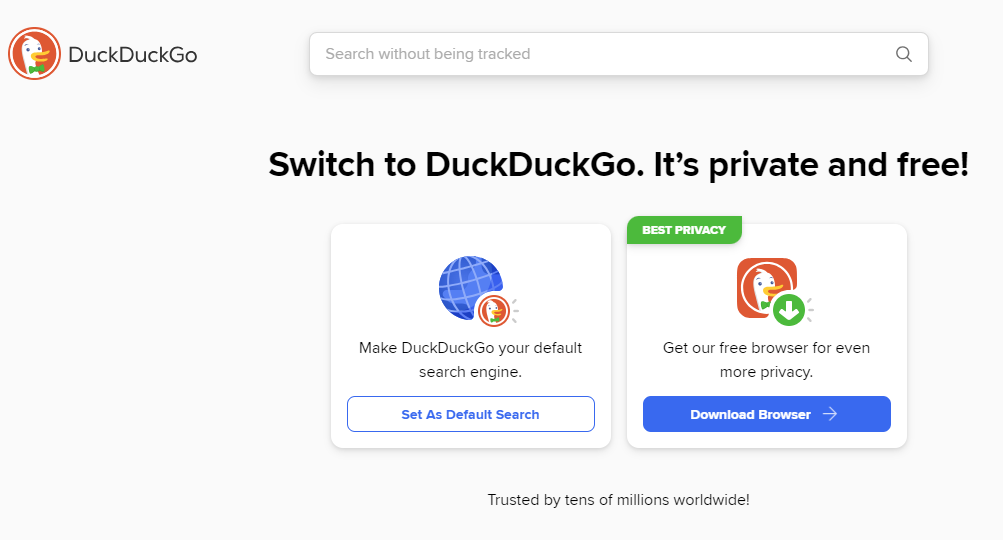Click the DuckDuckGo duck logo icon

coord(35,54)
